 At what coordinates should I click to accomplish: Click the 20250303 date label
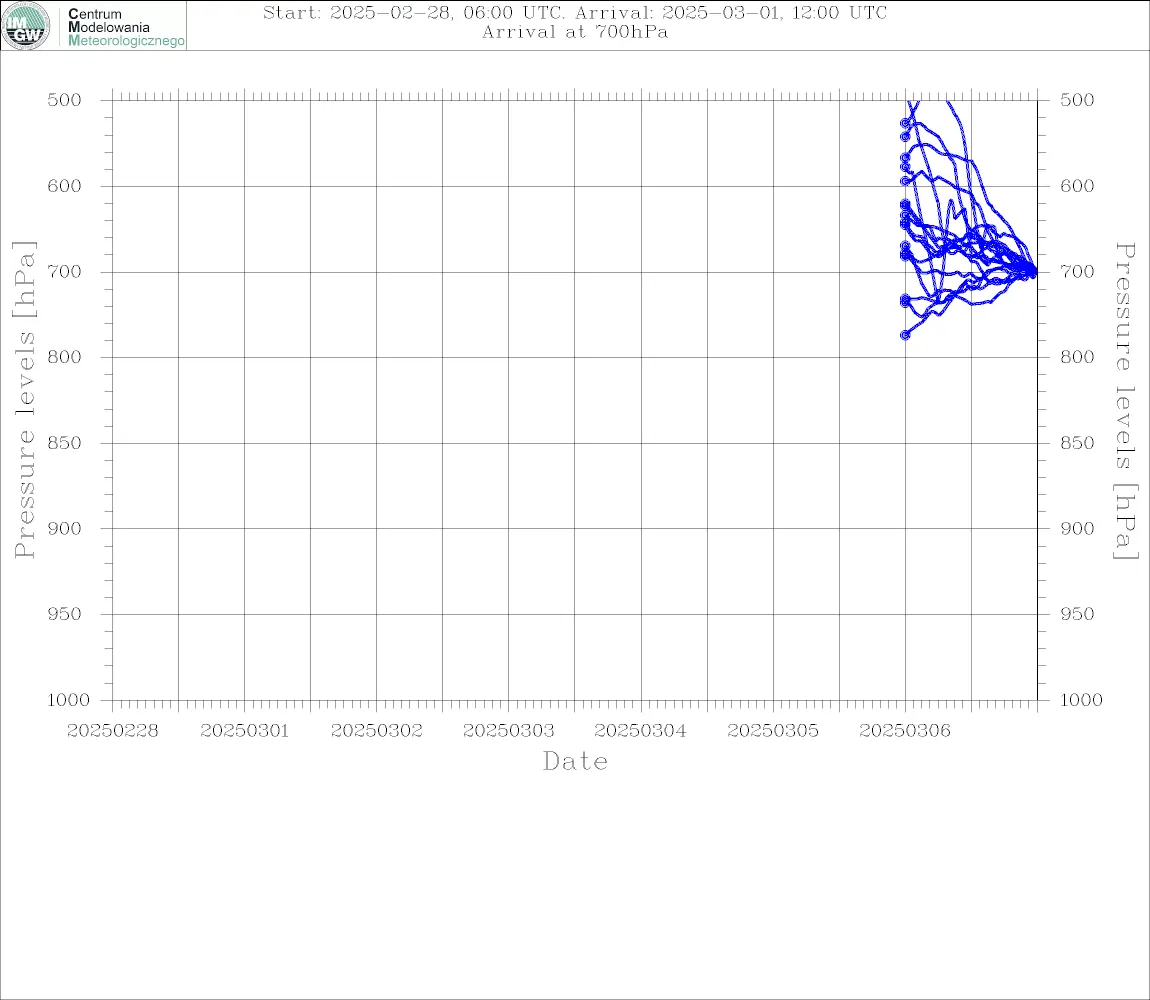[509, 731]
